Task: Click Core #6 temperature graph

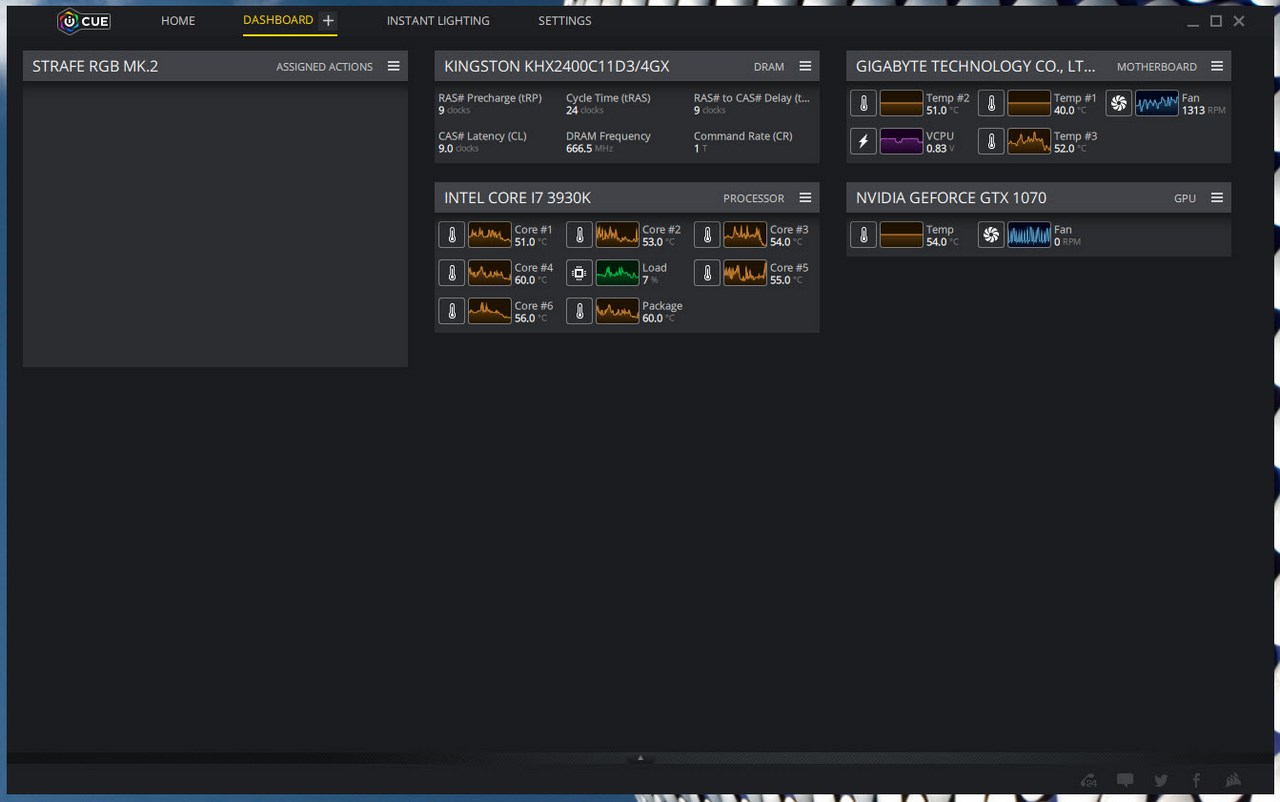Action: pos(490,311)
